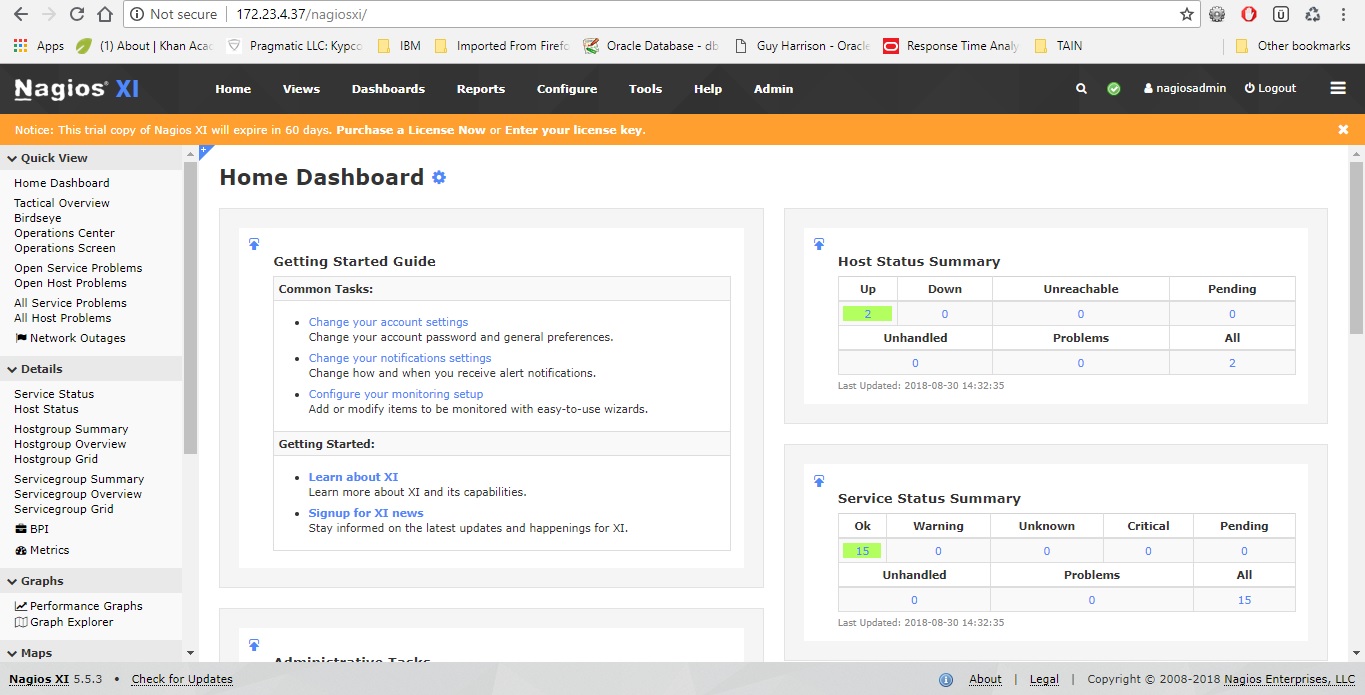Click the Enter your license key link
This screenshot has height=695, width=1365.
(574, 130)
